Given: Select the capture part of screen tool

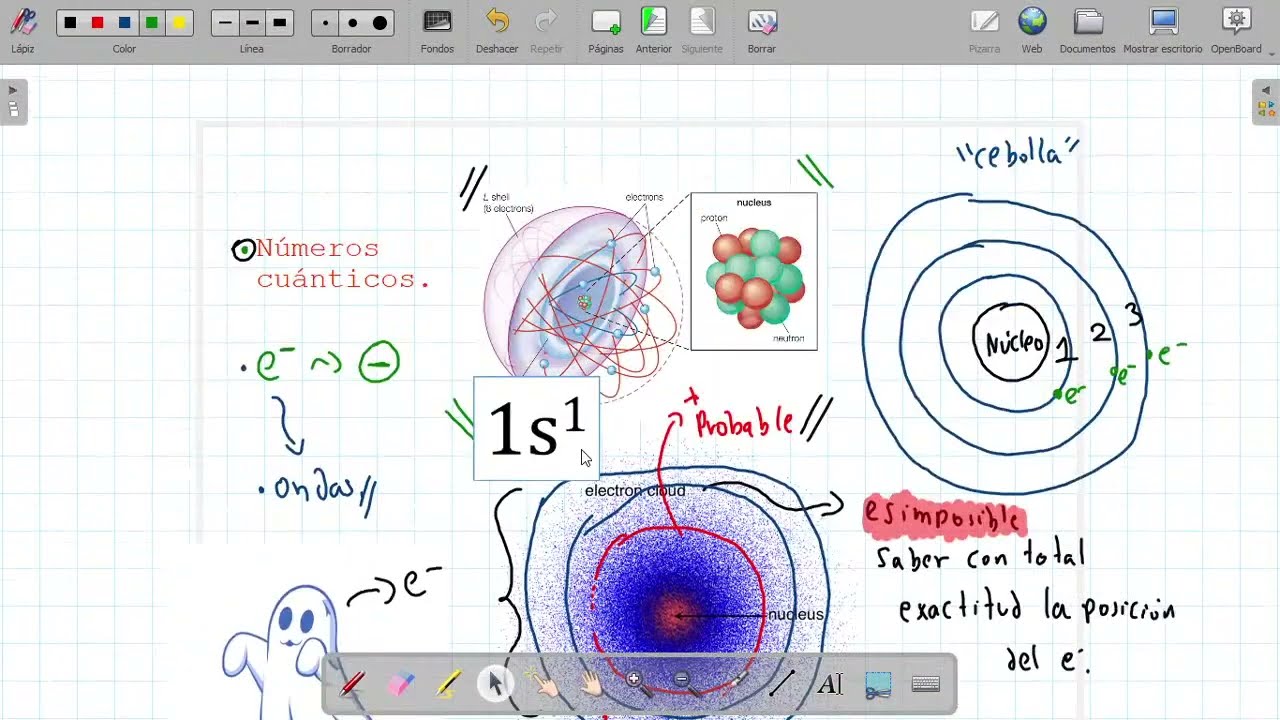Looking at the screenshot, I should click(878, 684).
